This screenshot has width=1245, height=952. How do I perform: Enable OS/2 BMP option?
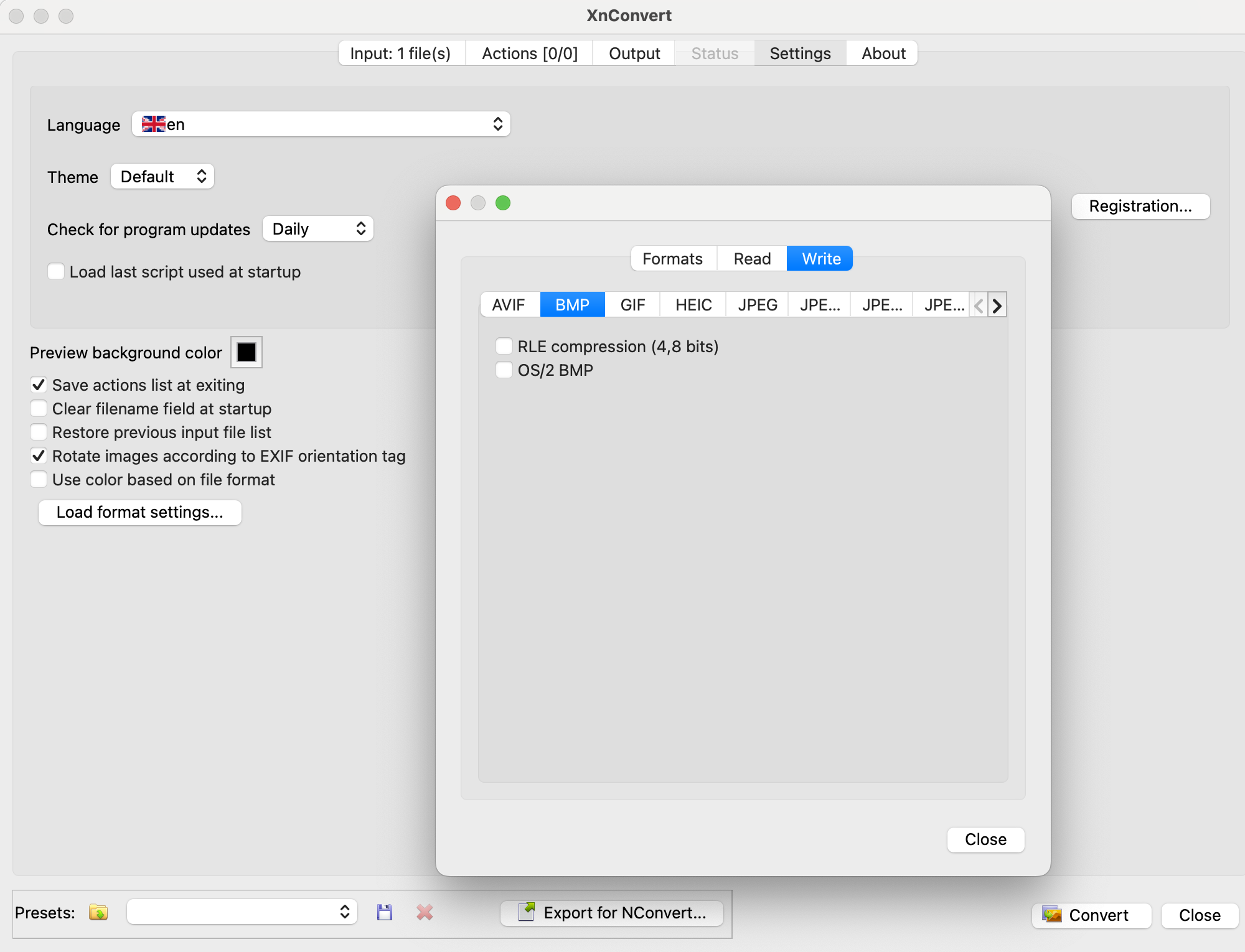click(504, 370)
